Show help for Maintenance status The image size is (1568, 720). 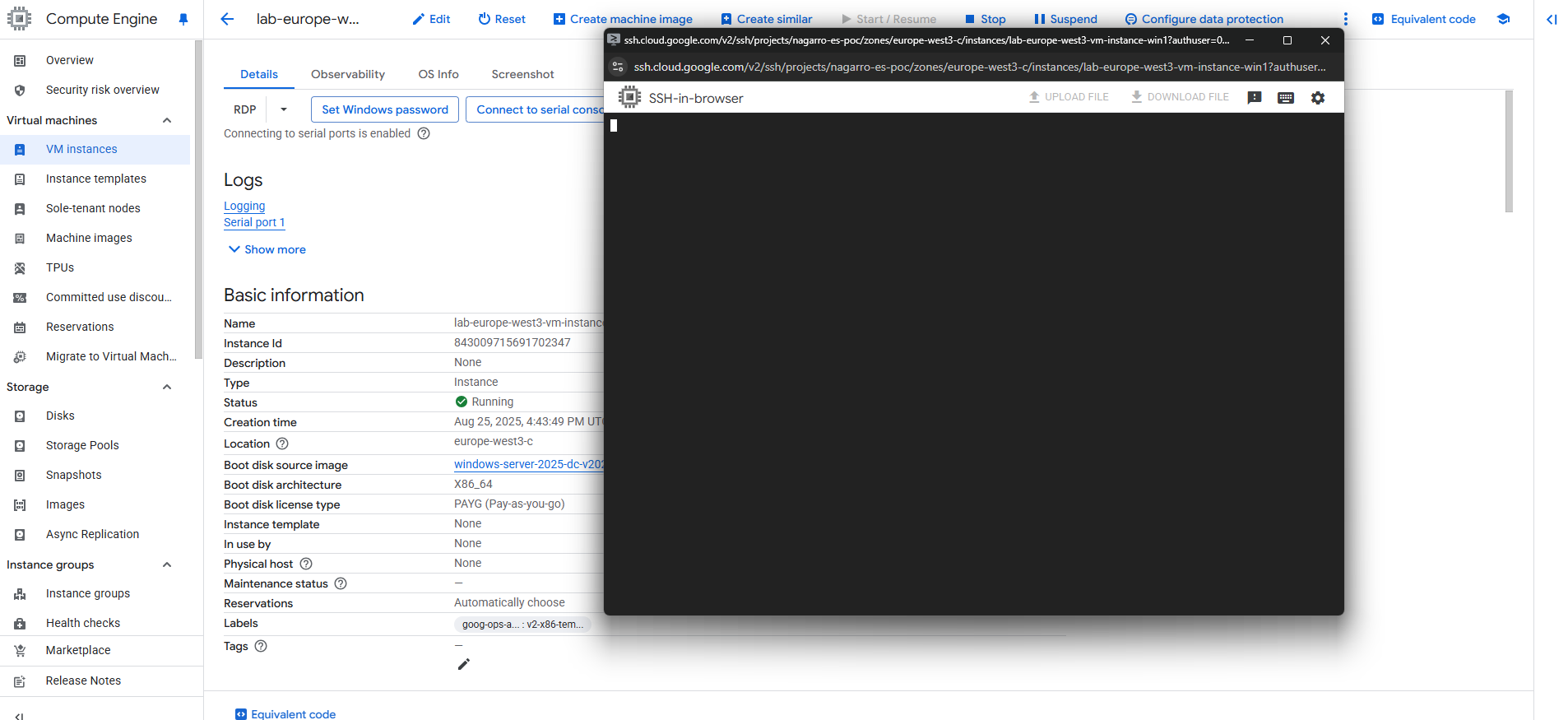point(341,583)
